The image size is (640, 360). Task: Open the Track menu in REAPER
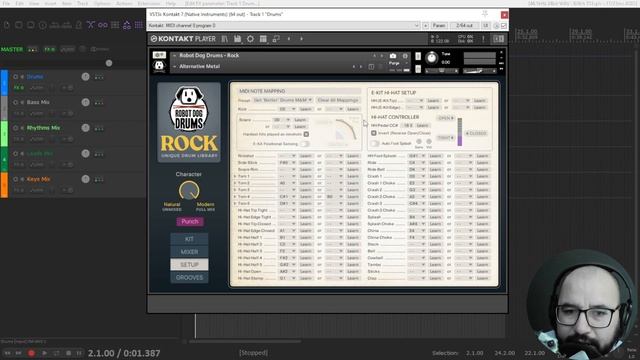[82, 3]
